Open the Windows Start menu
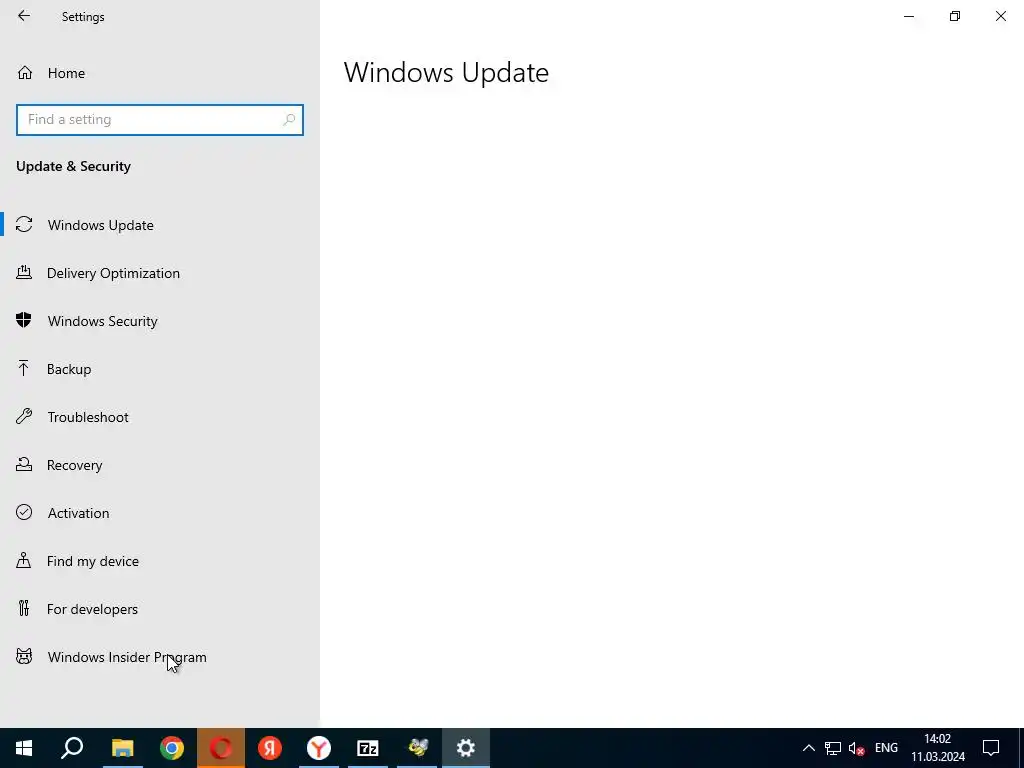The image size is (1024, 768). click(x=24, y=748)
